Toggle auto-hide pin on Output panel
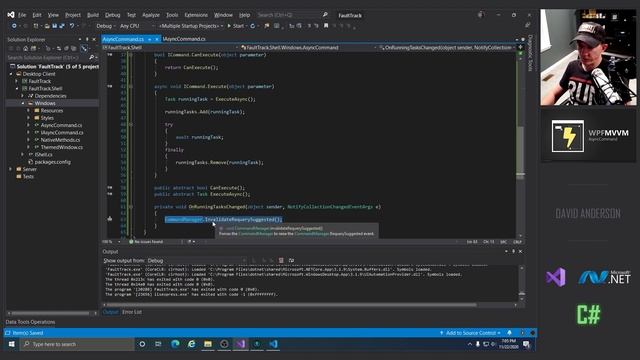The image size is (640, 360). point(513,251)
